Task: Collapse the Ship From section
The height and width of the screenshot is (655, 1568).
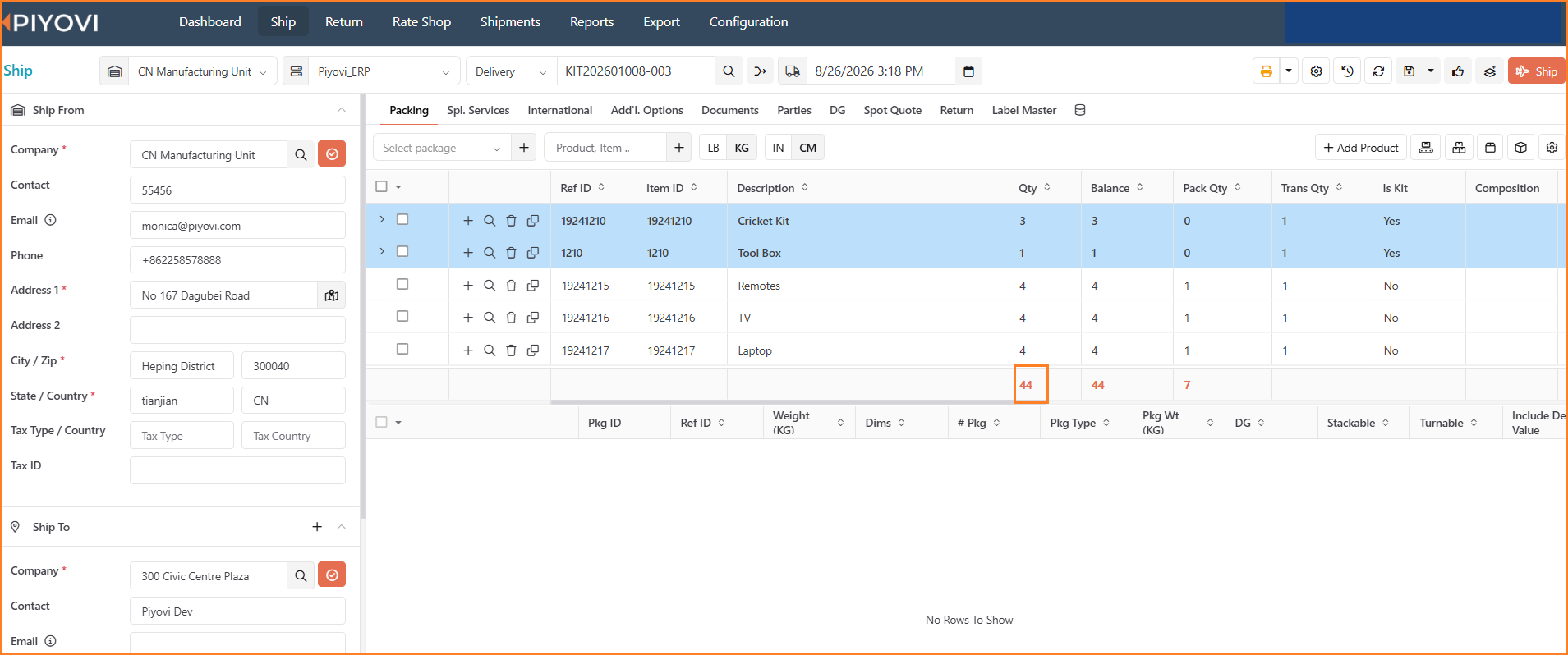Action: tap(342, 110)
